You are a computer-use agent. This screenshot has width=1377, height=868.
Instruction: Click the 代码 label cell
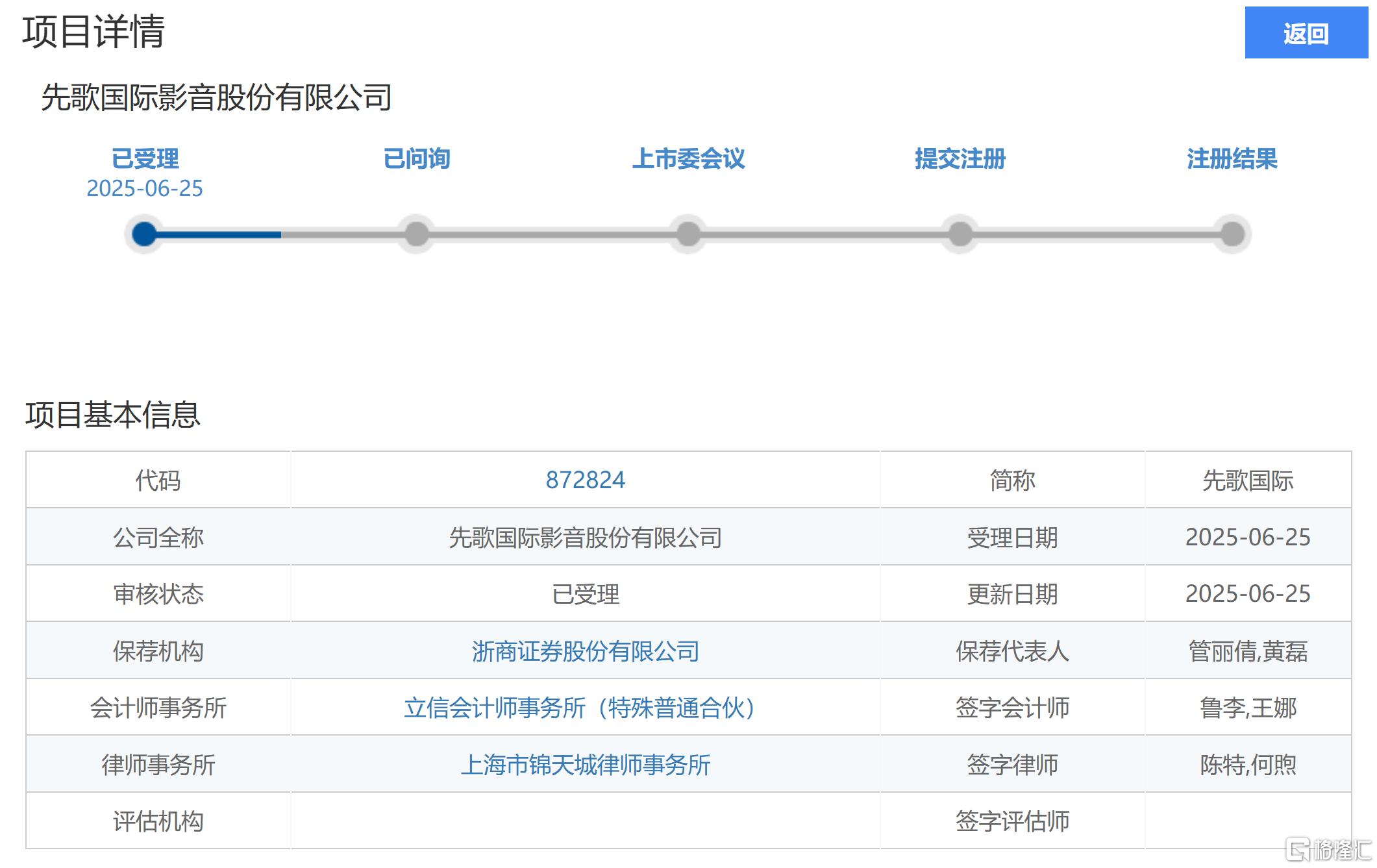158,480
